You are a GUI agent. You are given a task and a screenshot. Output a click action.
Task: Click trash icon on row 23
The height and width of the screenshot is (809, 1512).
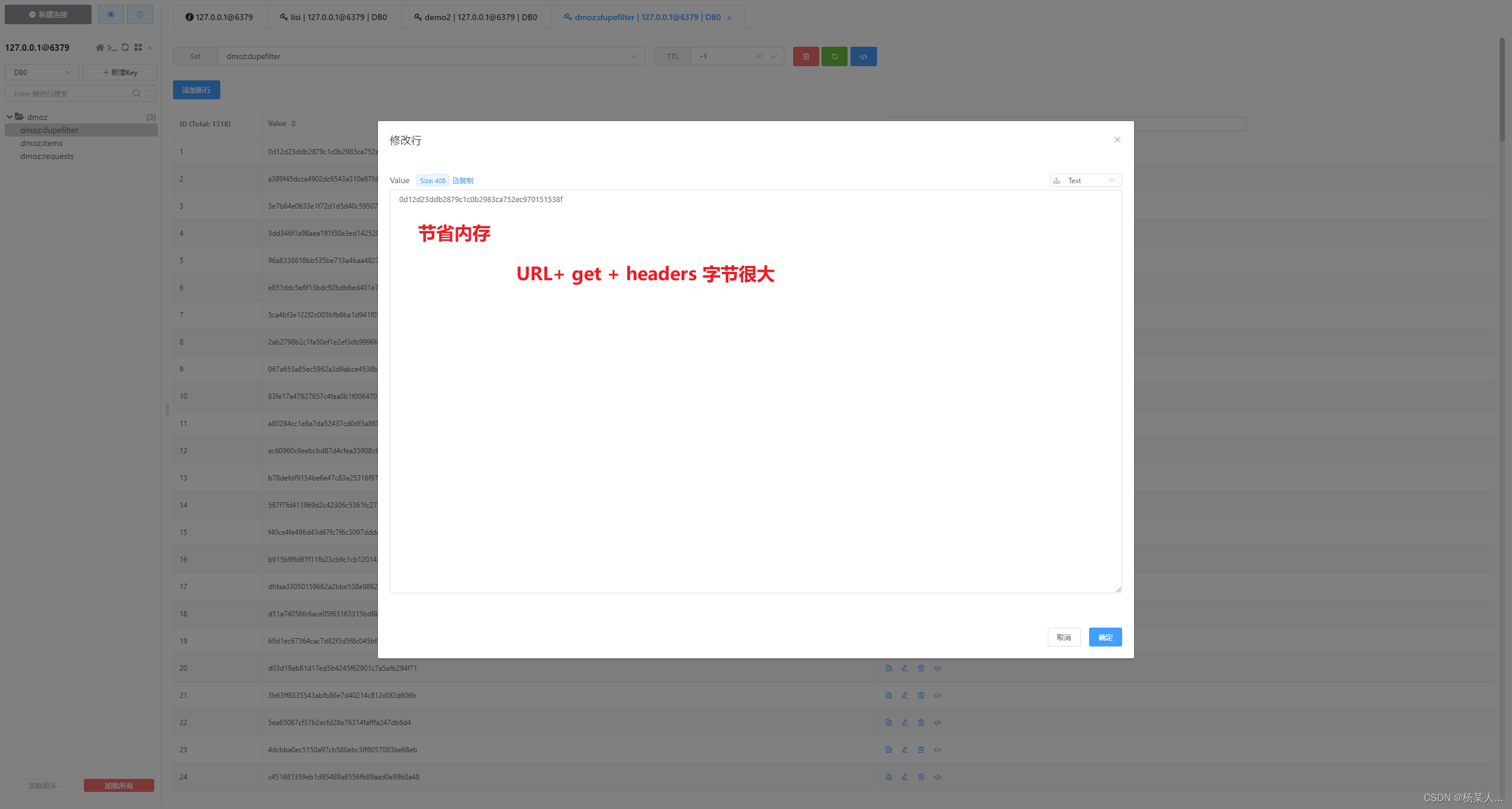921,750
